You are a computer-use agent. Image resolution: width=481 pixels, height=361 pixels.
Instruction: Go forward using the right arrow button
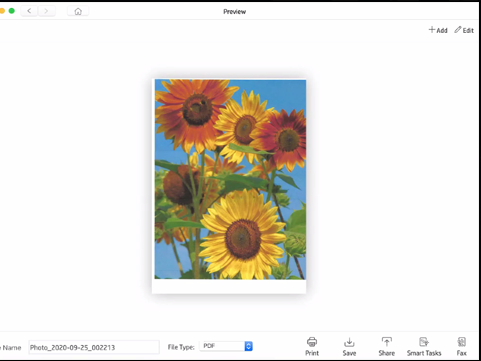[46, 11]
